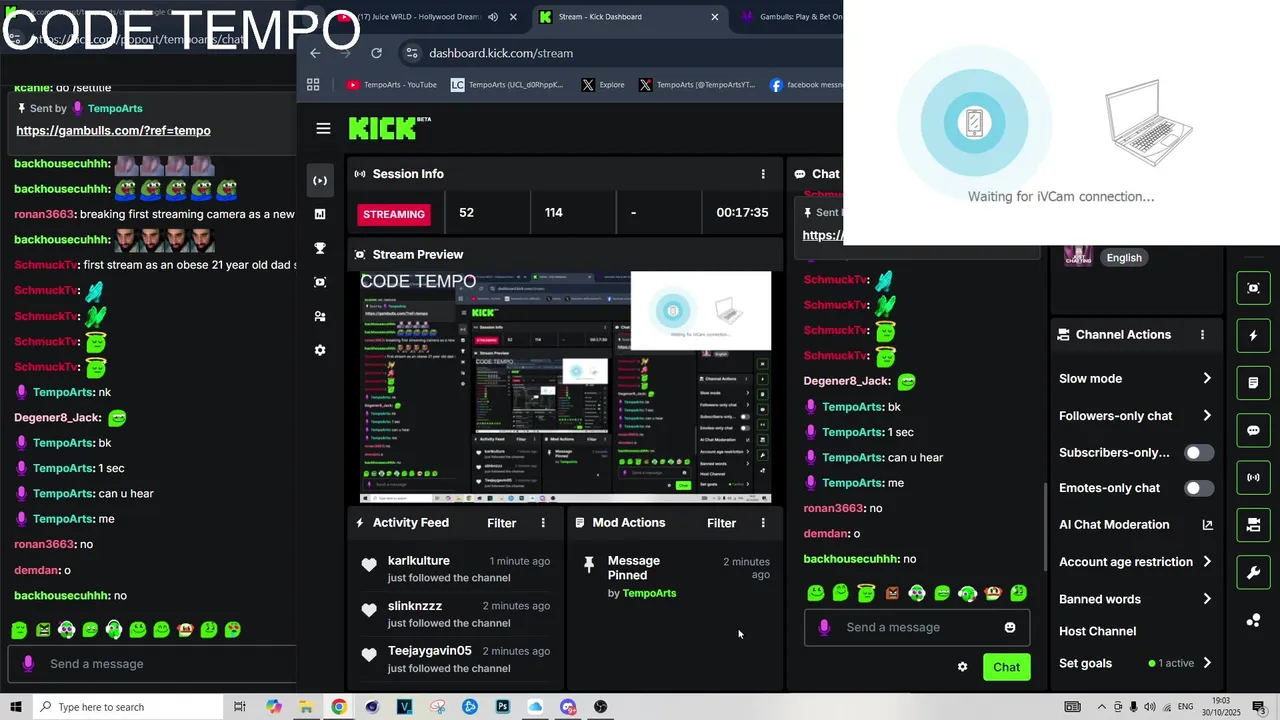Switch to Gambulls browser tab

pyautogui.click(x=790, y=17)
